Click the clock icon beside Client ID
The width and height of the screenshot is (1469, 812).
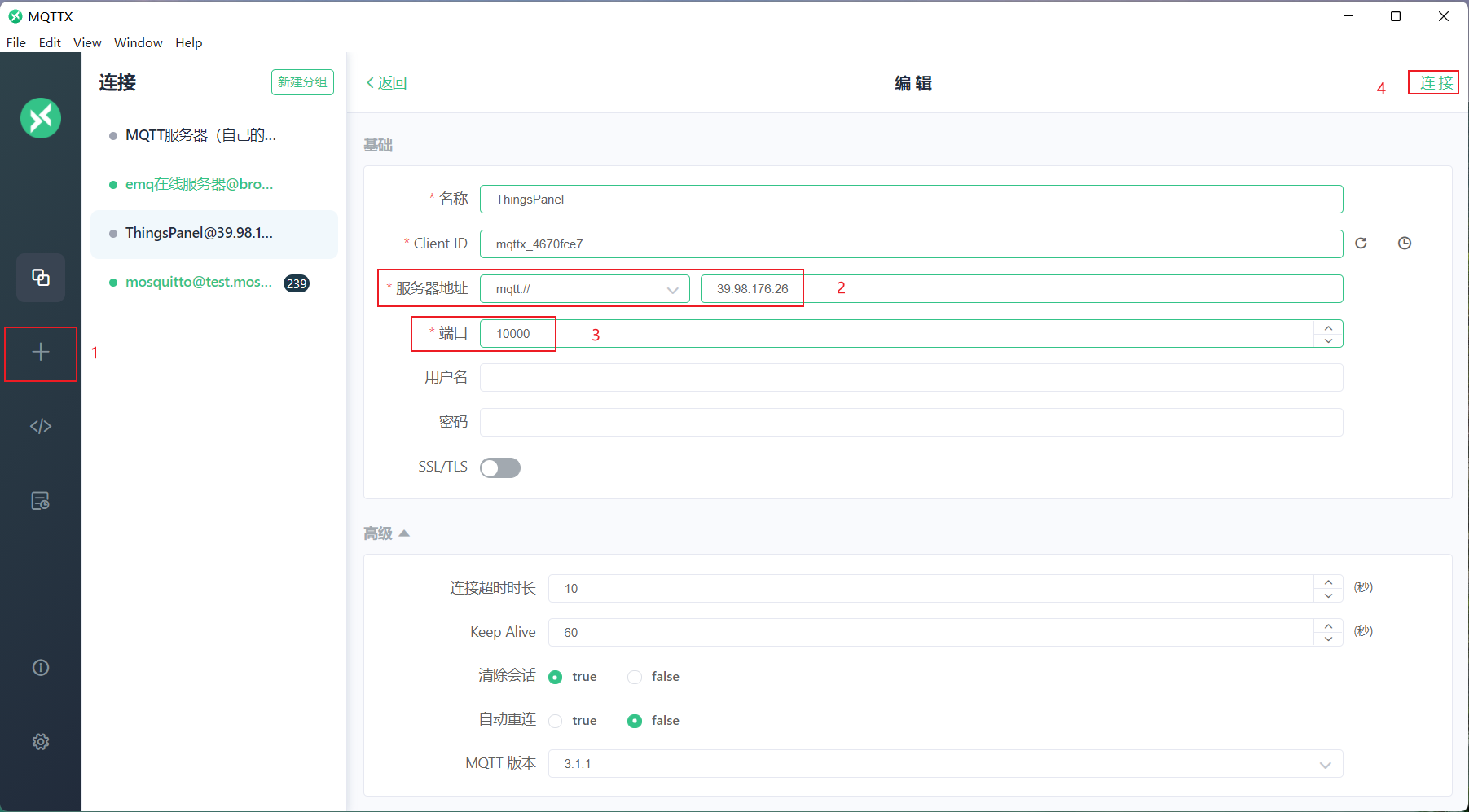1405,244
